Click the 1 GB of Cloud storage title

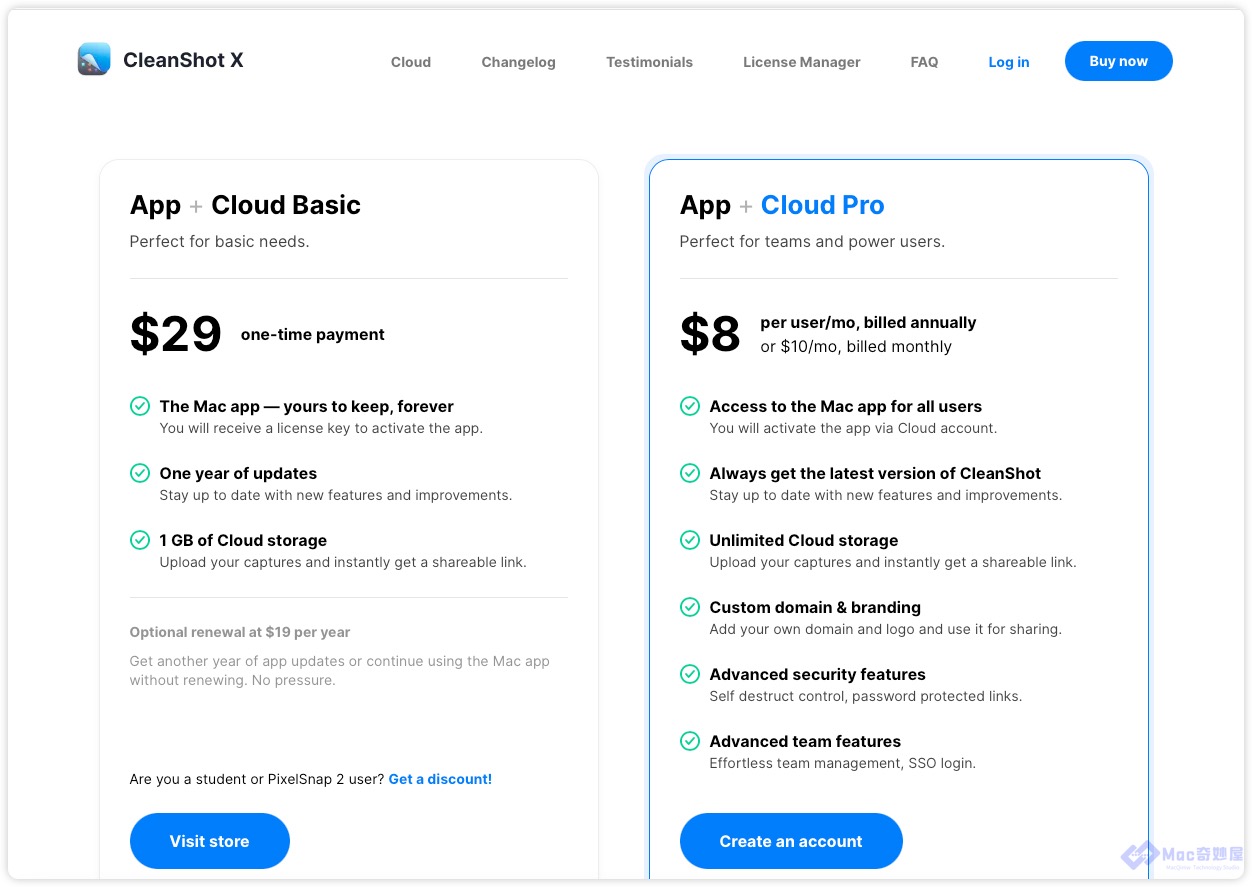pos(243,540)
